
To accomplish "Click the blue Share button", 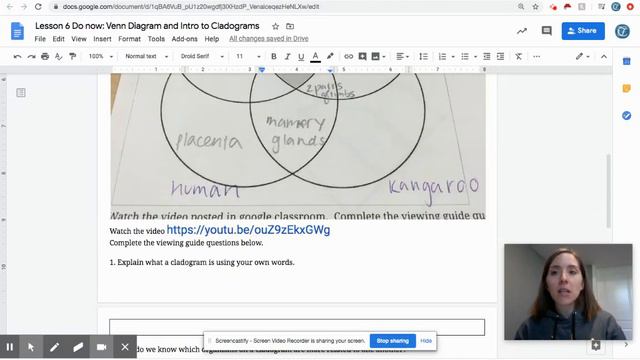I will click(583, 31).
